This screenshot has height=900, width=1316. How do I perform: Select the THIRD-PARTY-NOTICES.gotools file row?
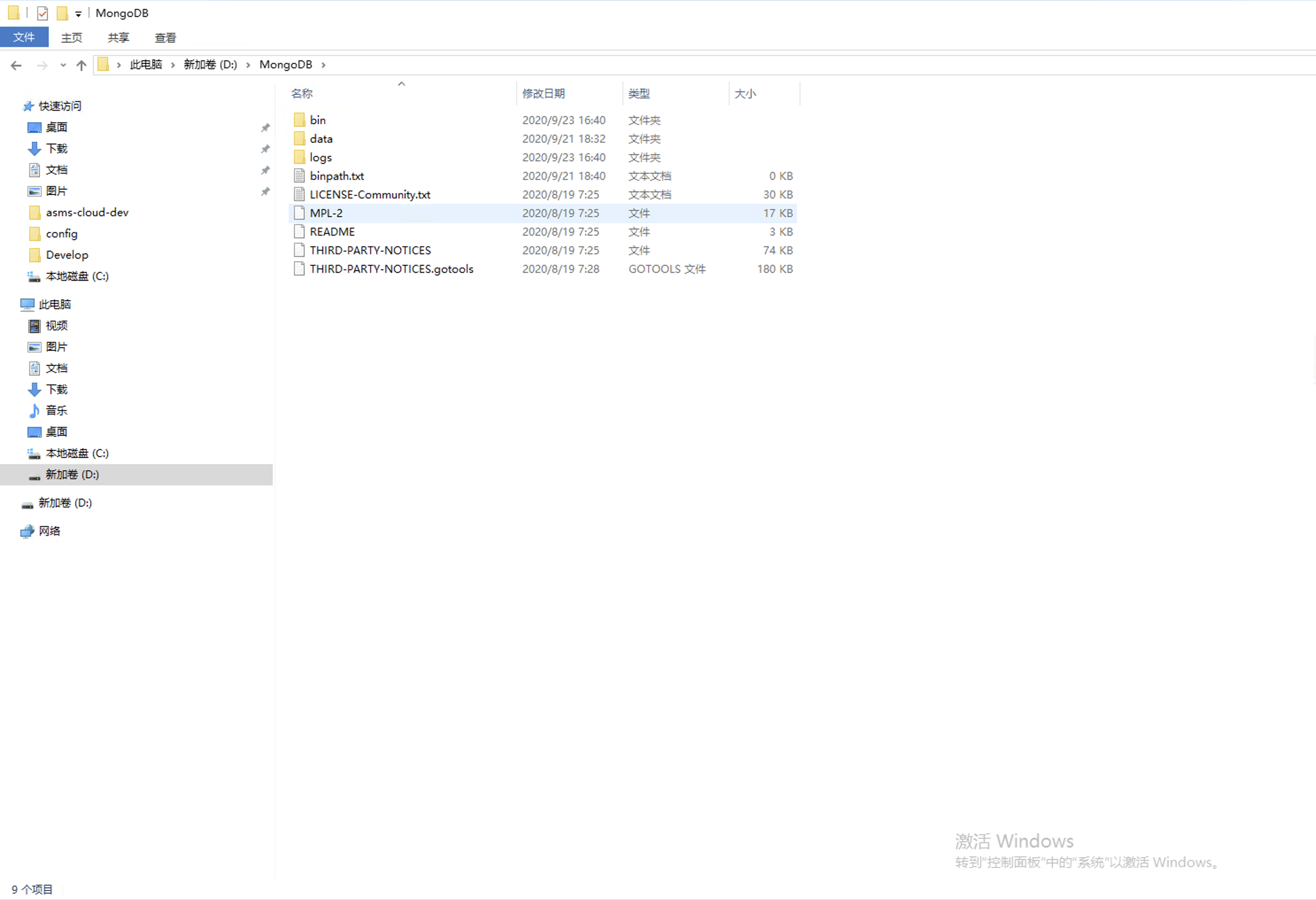point(391,269)
